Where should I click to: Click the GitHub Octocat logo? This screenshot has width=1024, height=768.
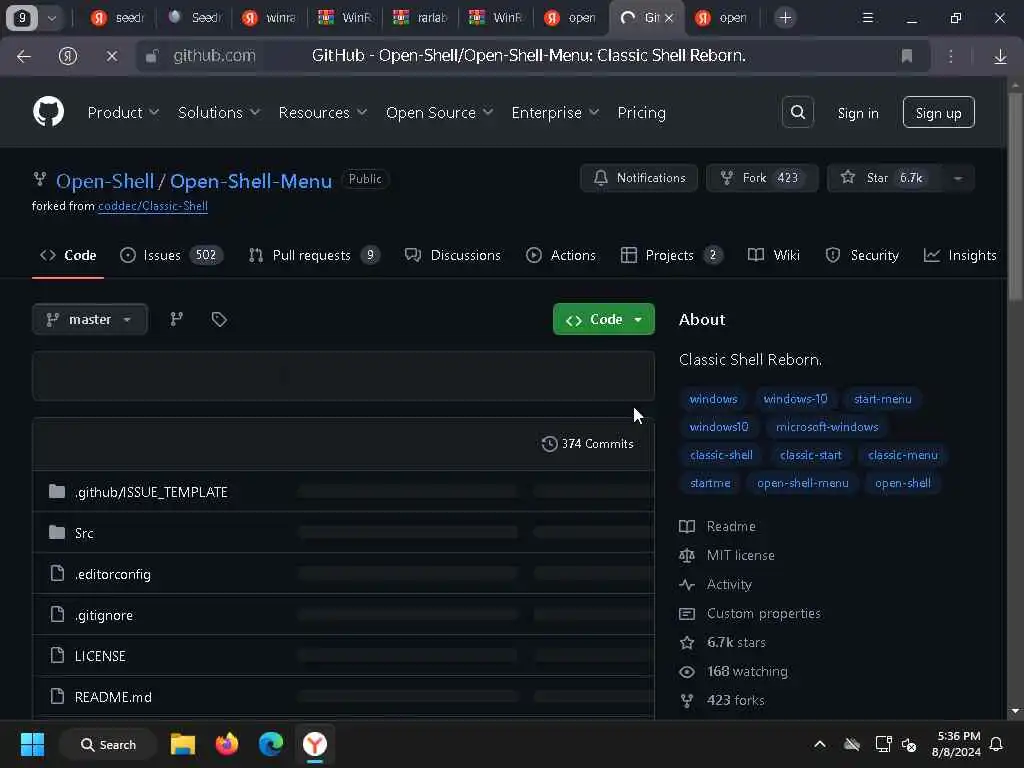48,112
